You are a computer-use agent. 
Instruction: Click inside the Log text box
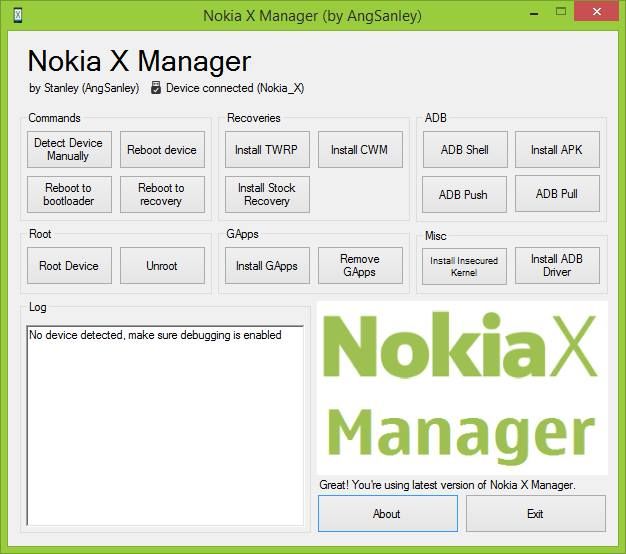click(165, 425)
